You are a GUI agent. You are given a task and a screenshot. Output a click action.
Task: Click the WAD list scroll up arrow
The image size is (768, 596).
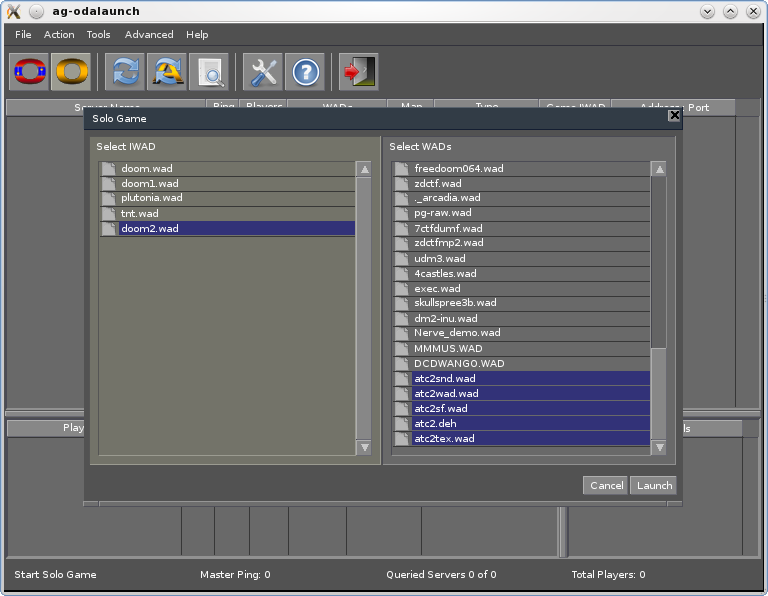[659, 169]
